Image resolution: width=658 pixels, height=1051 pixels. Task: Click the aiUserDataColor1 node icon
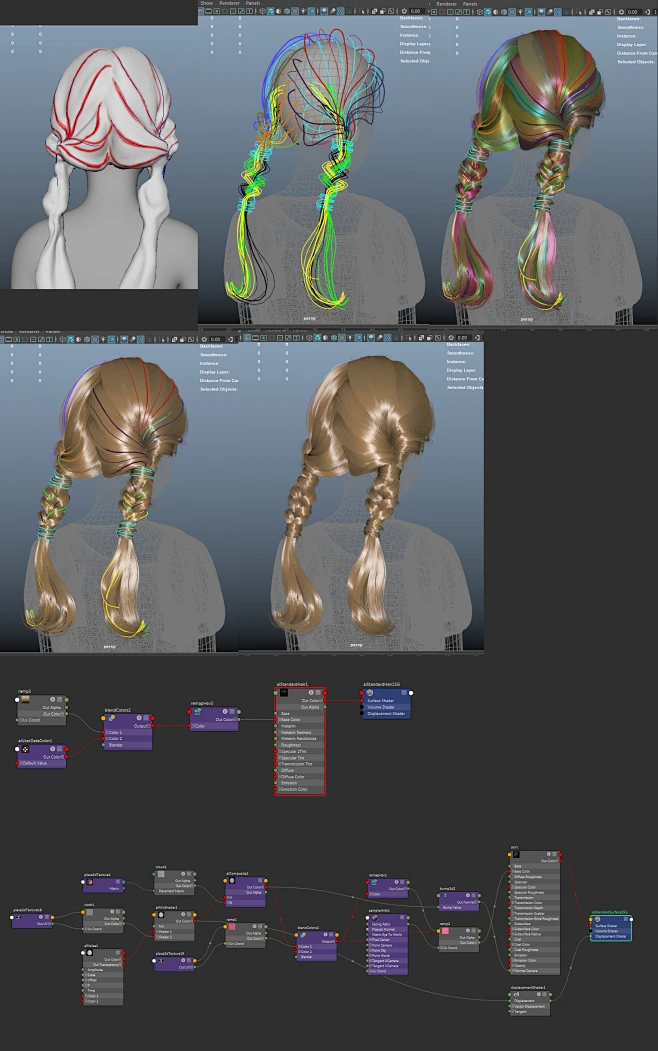point(23,748)
